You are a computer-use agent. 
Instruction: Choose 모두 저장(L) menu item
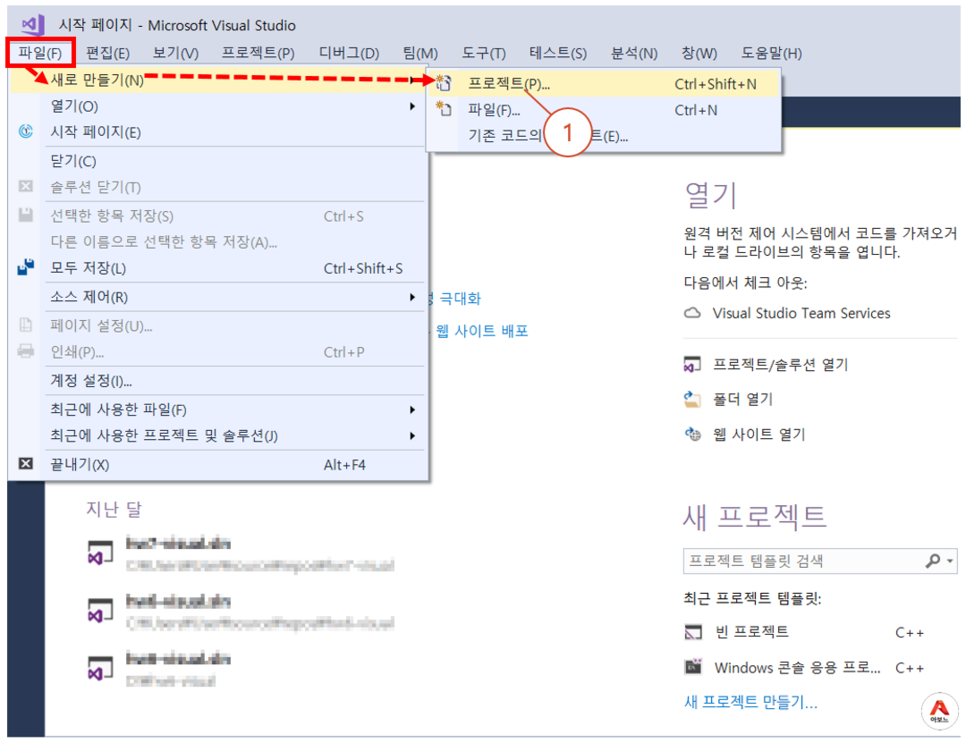click(x=219, y=268)
